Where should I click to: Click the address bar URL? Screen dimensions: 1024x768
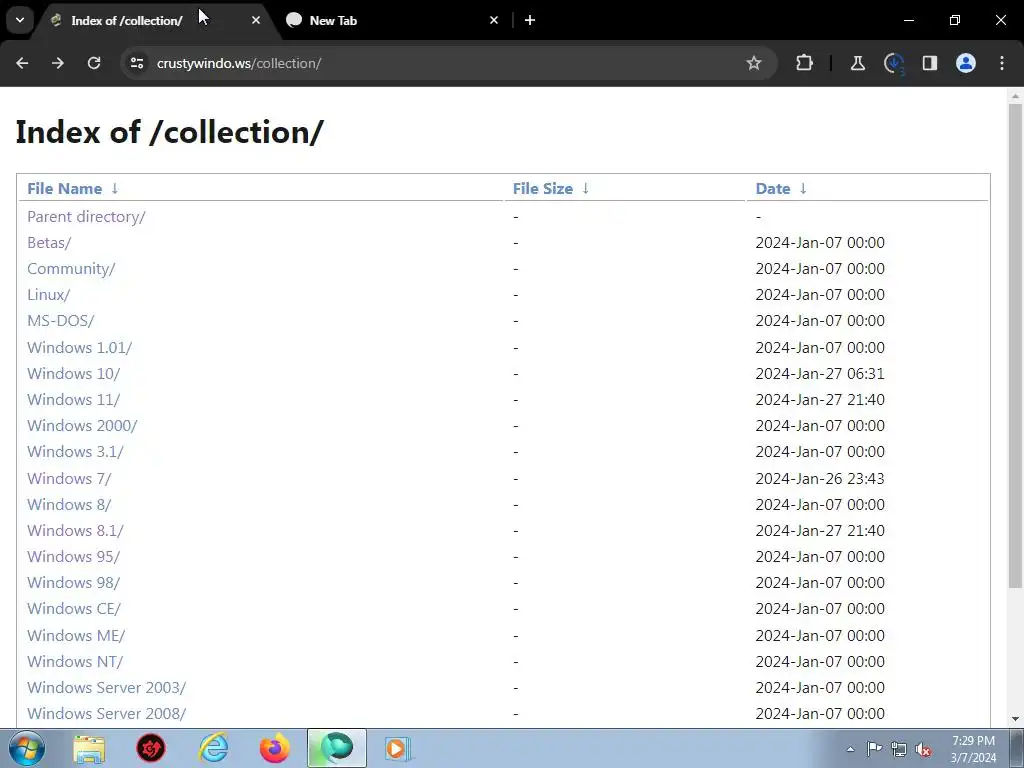(x=239, y=63)
